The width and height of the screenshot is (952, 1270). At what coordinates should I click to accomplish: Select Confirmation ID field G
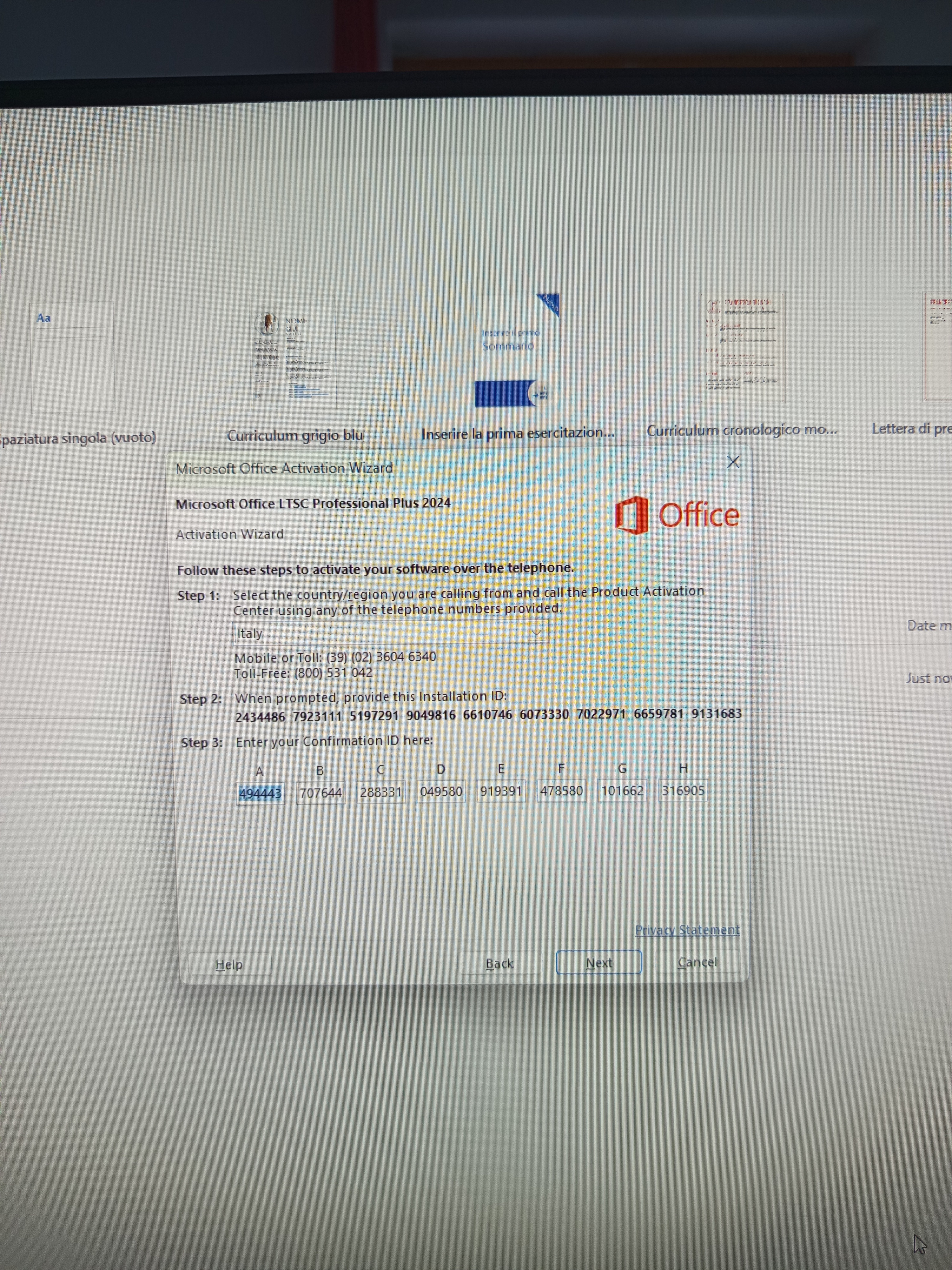622,791
